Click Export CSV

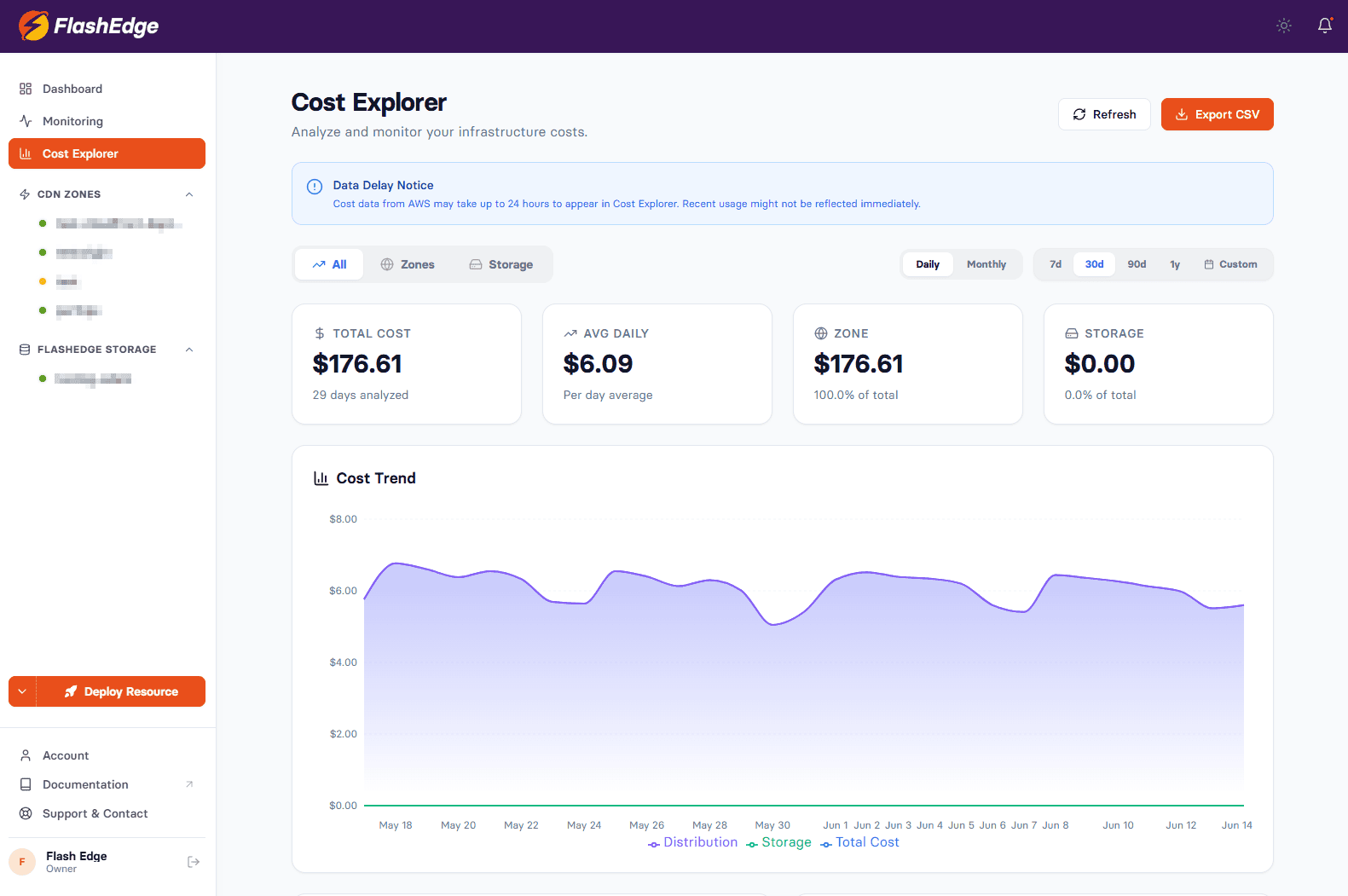point(1218,114)
